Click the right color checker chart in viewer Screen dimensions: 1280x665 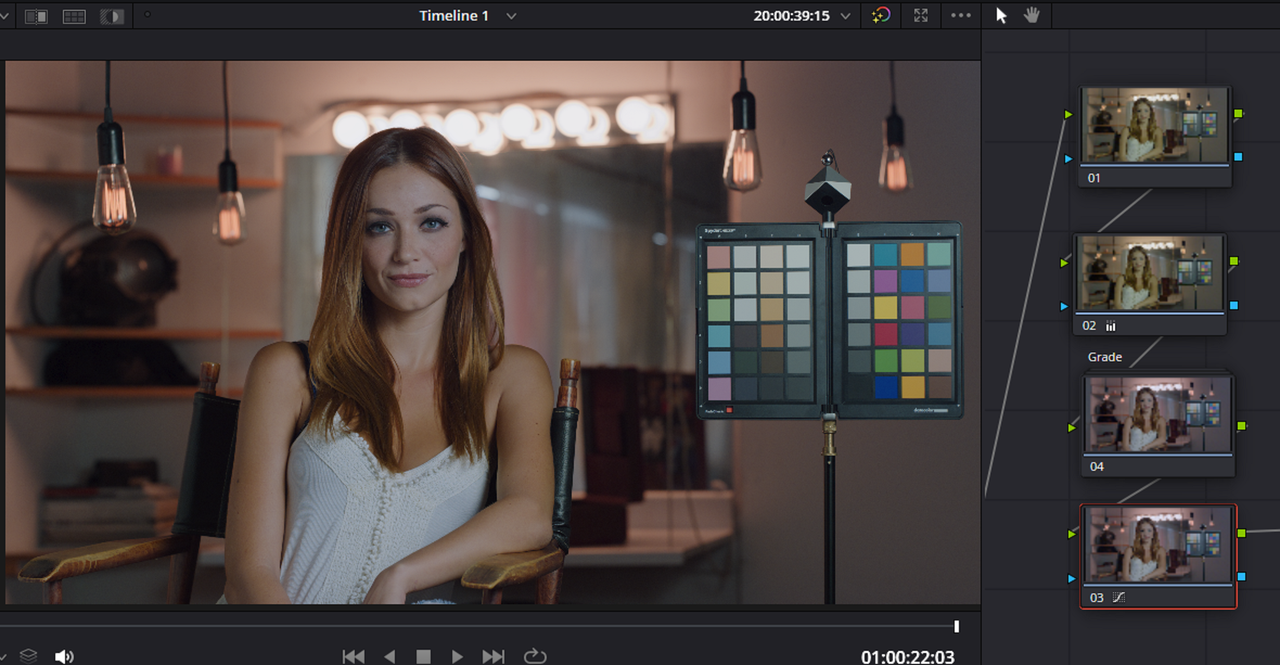click(x=898, y=320)
